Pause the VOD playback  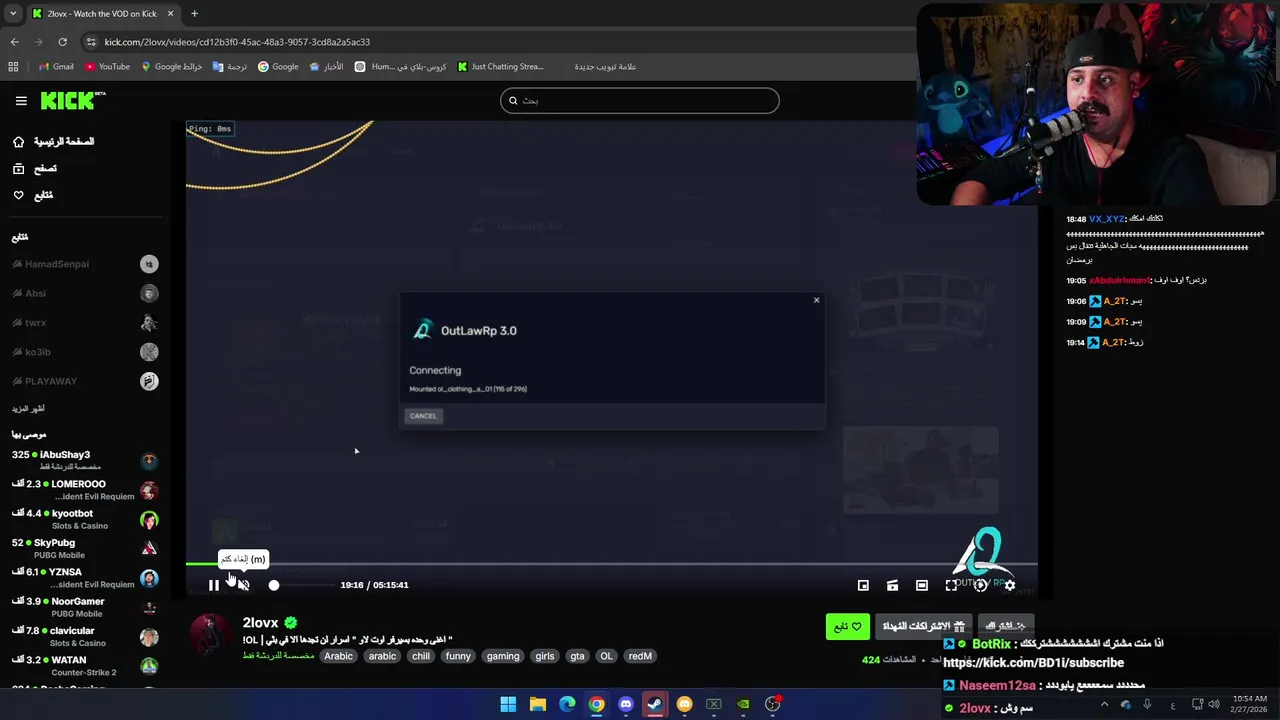click(x=213, y=585)
